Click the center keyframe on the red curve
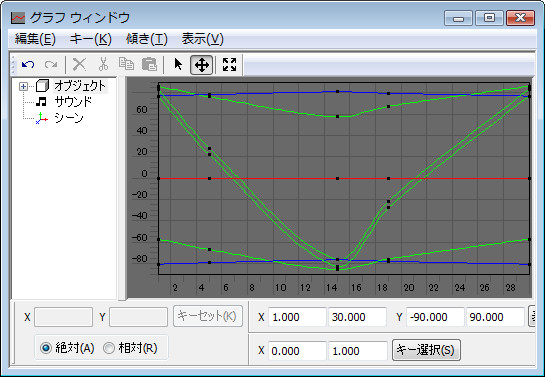Image resolution: width=545 pixels, height=377 pixels. tap(337, 179)
